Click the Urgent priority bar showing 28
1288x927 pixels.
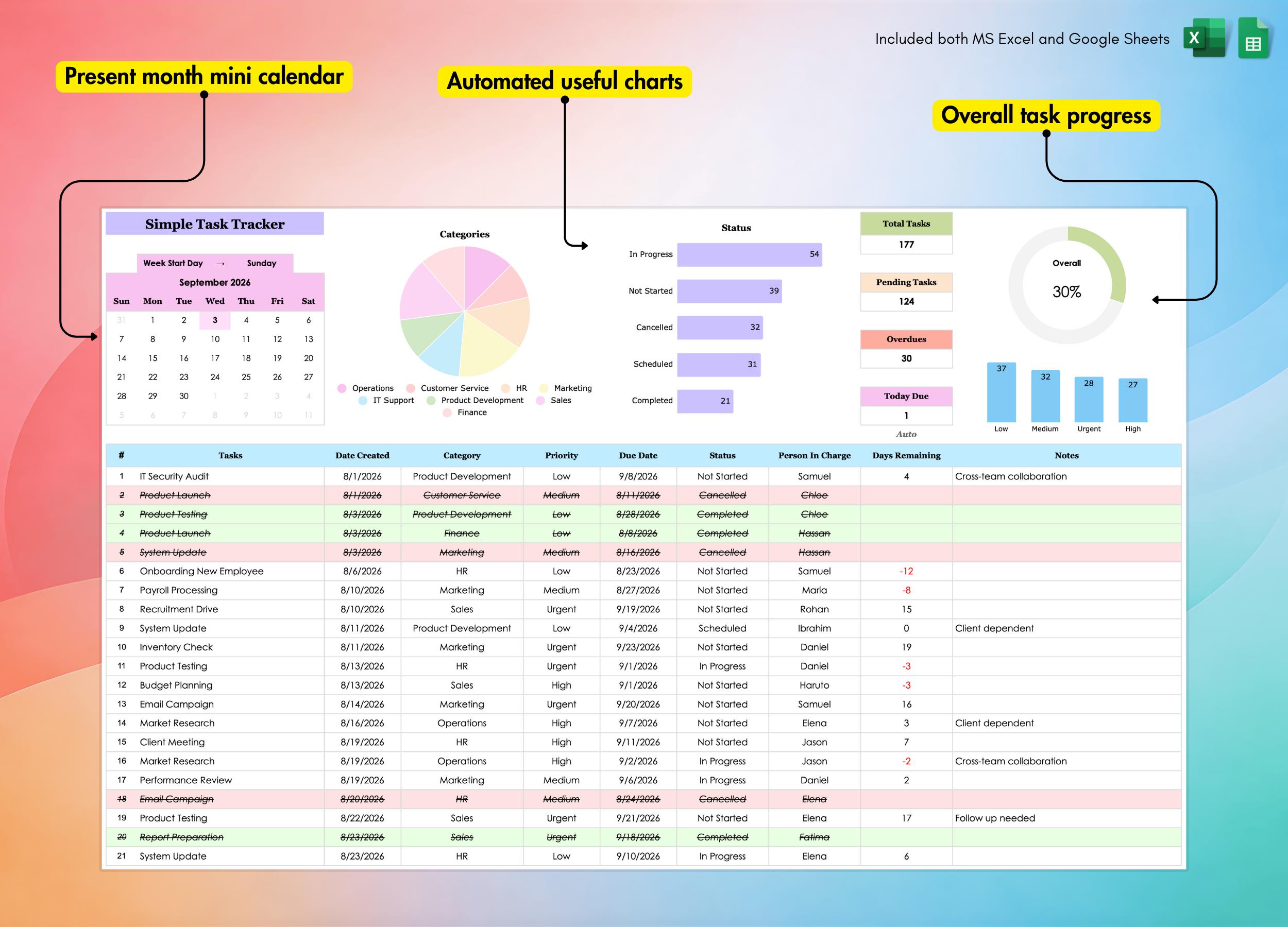click(x=1089, y=400)
